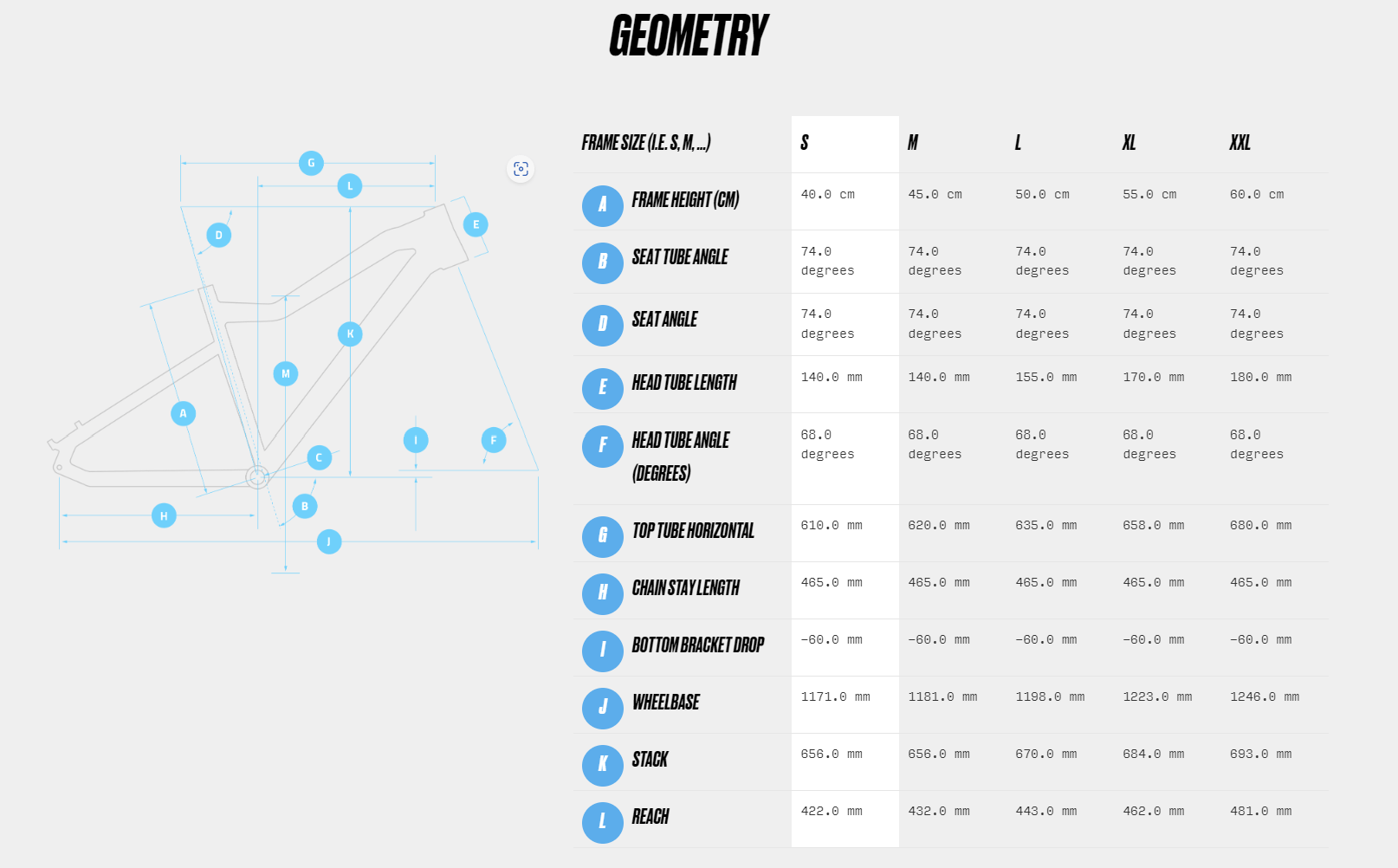Click the Bottom Bracket Drop row label
Viewport: 1398px width, 868px height.
(697, 645)
